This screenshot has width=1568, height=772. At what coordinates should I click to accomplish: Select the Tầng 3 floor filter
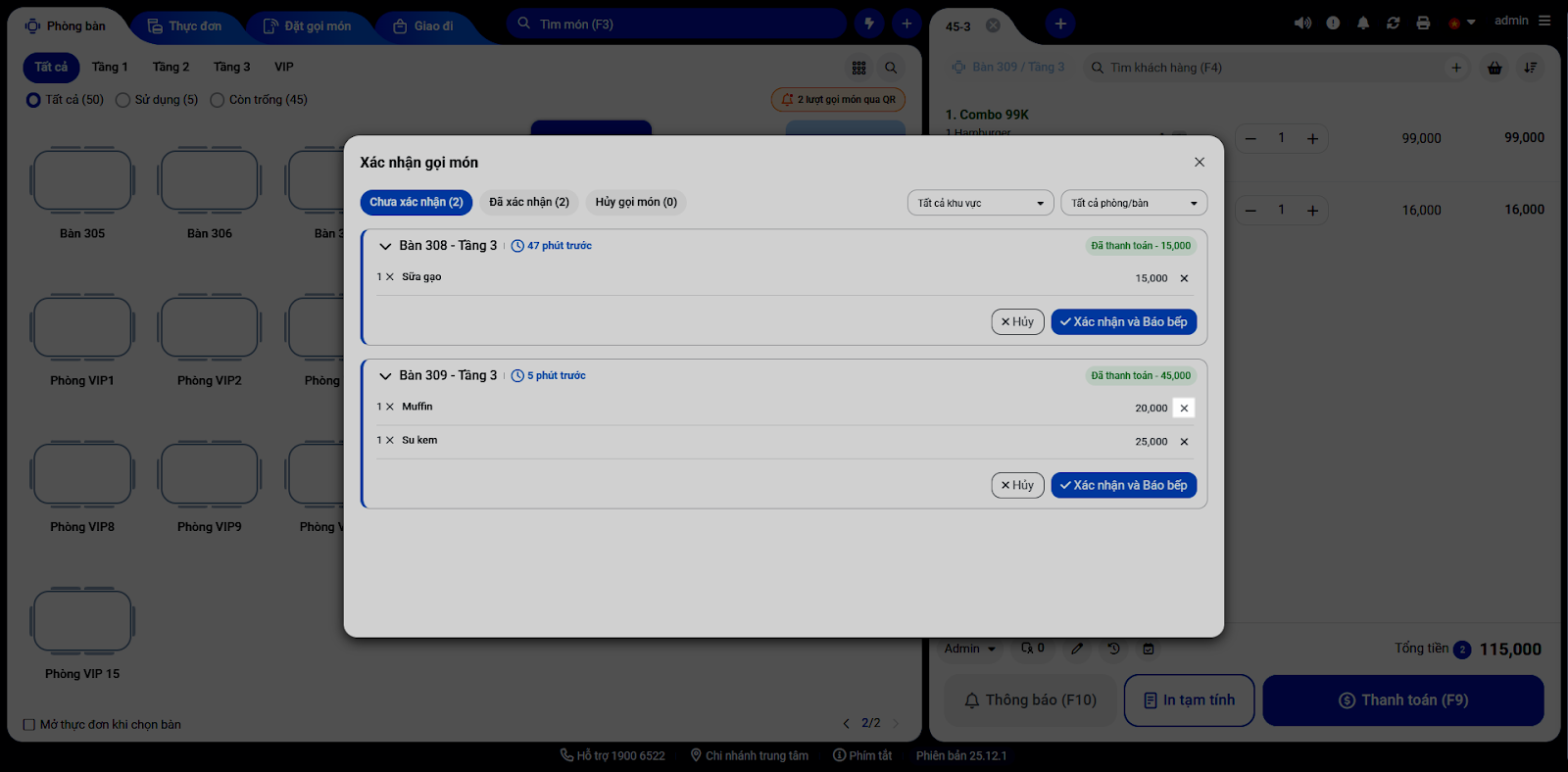click(x=231, y=68)
